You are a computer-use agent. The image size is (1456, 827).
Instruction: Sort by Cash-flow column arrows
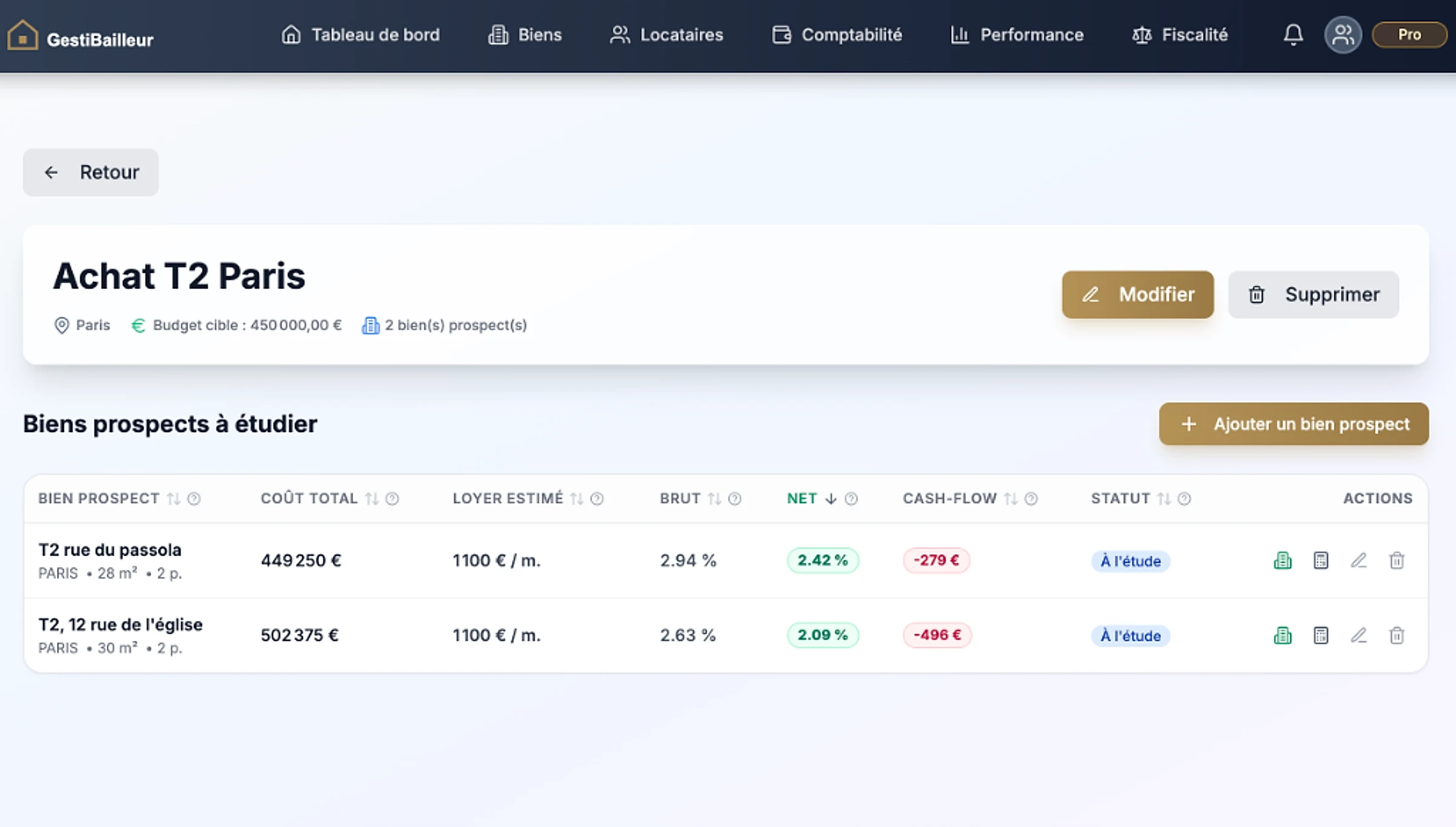click(1011, 498)
